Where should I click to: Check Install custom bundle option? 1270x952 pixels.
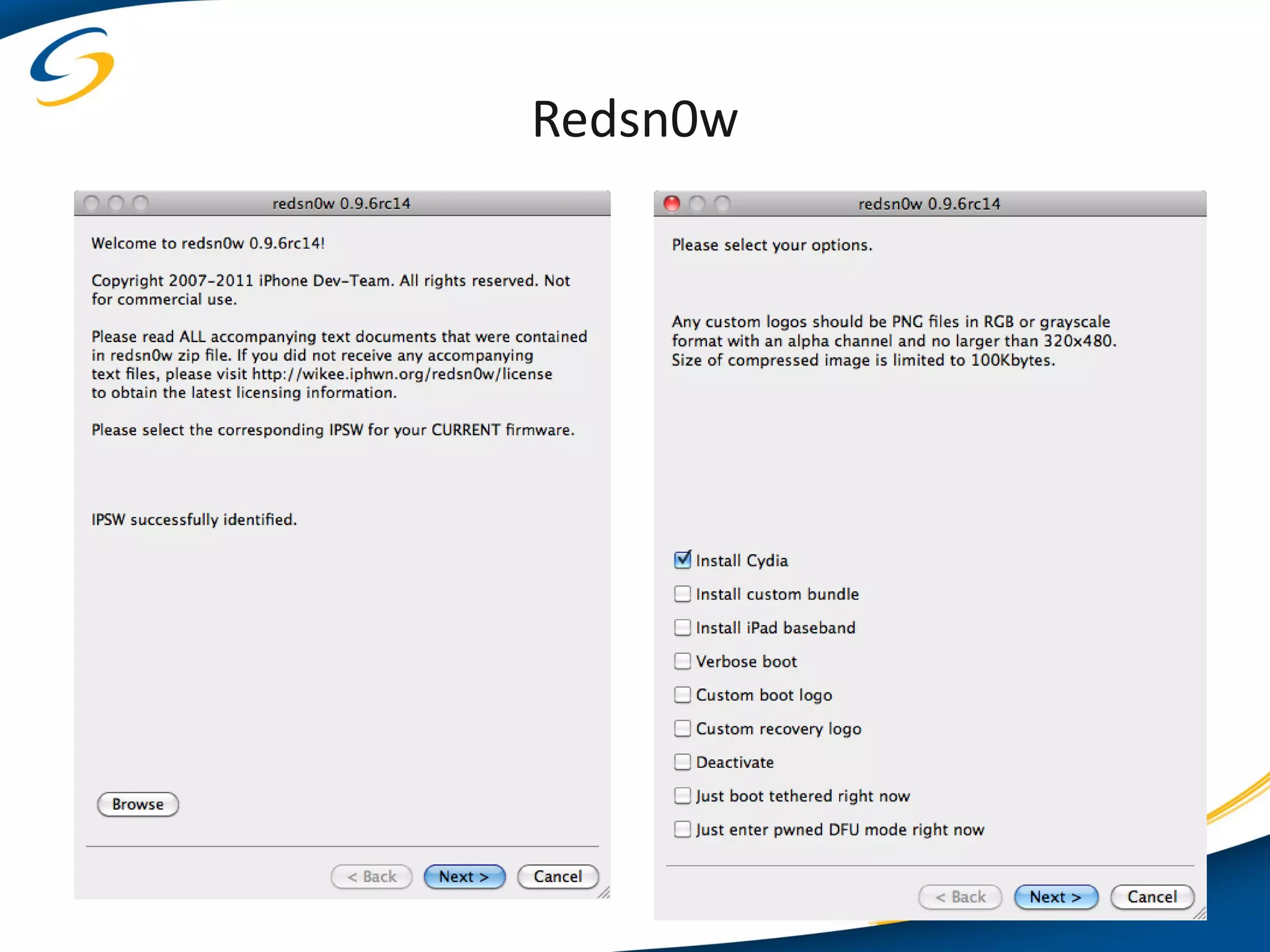tap(682, 594)
